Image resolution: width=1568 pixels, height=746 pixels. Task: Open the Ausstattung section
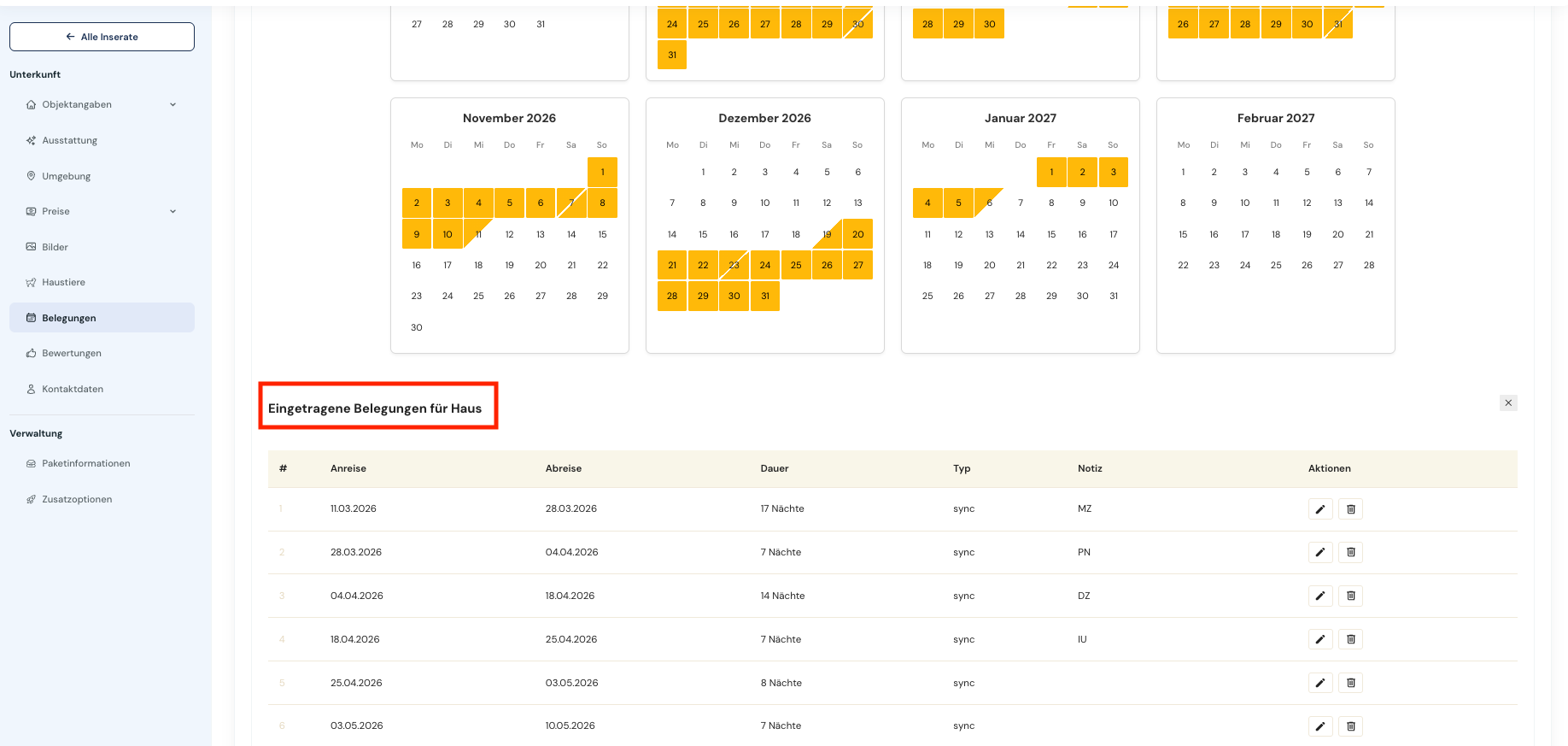tap(69, 141)
